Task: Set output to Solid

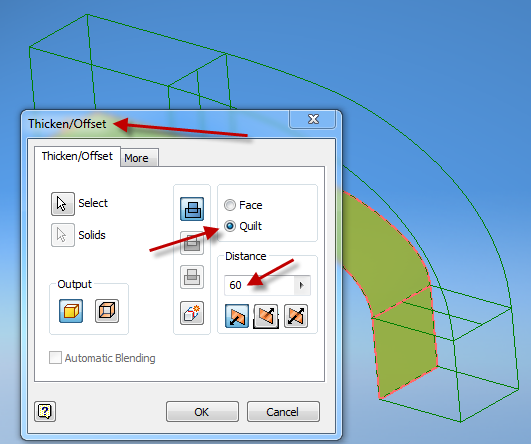Action: pos(71,311)
